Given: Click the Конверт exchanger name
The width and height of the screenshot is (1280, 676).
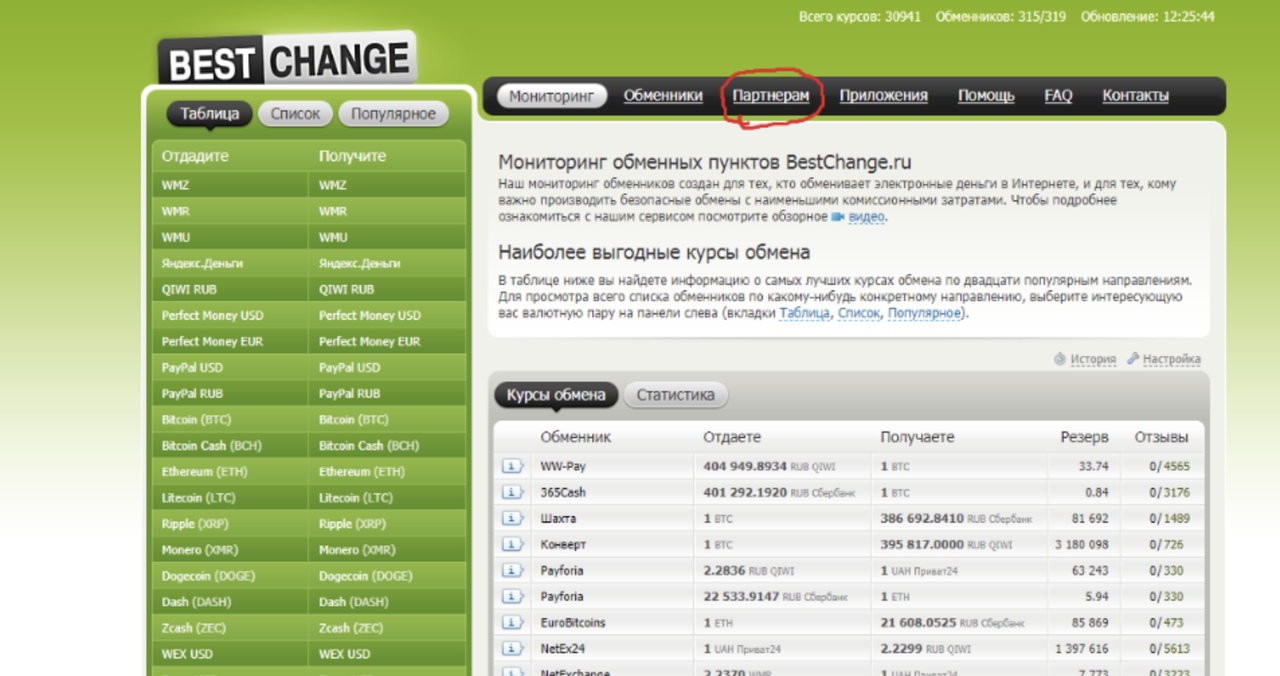Looking at the screenshot, I should point(564,544).
